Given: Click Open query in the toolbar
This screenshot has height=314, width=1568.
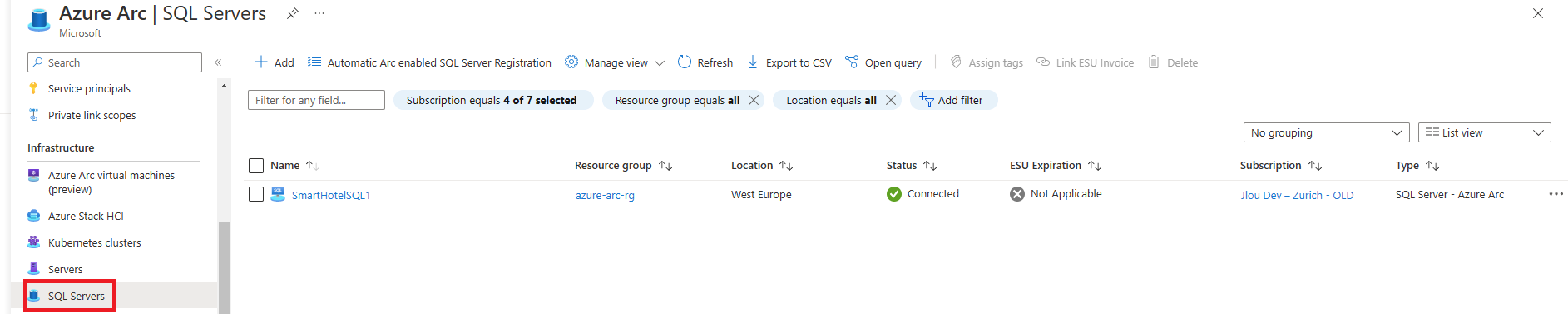Looking at the screenshot, I should (883, 62).
